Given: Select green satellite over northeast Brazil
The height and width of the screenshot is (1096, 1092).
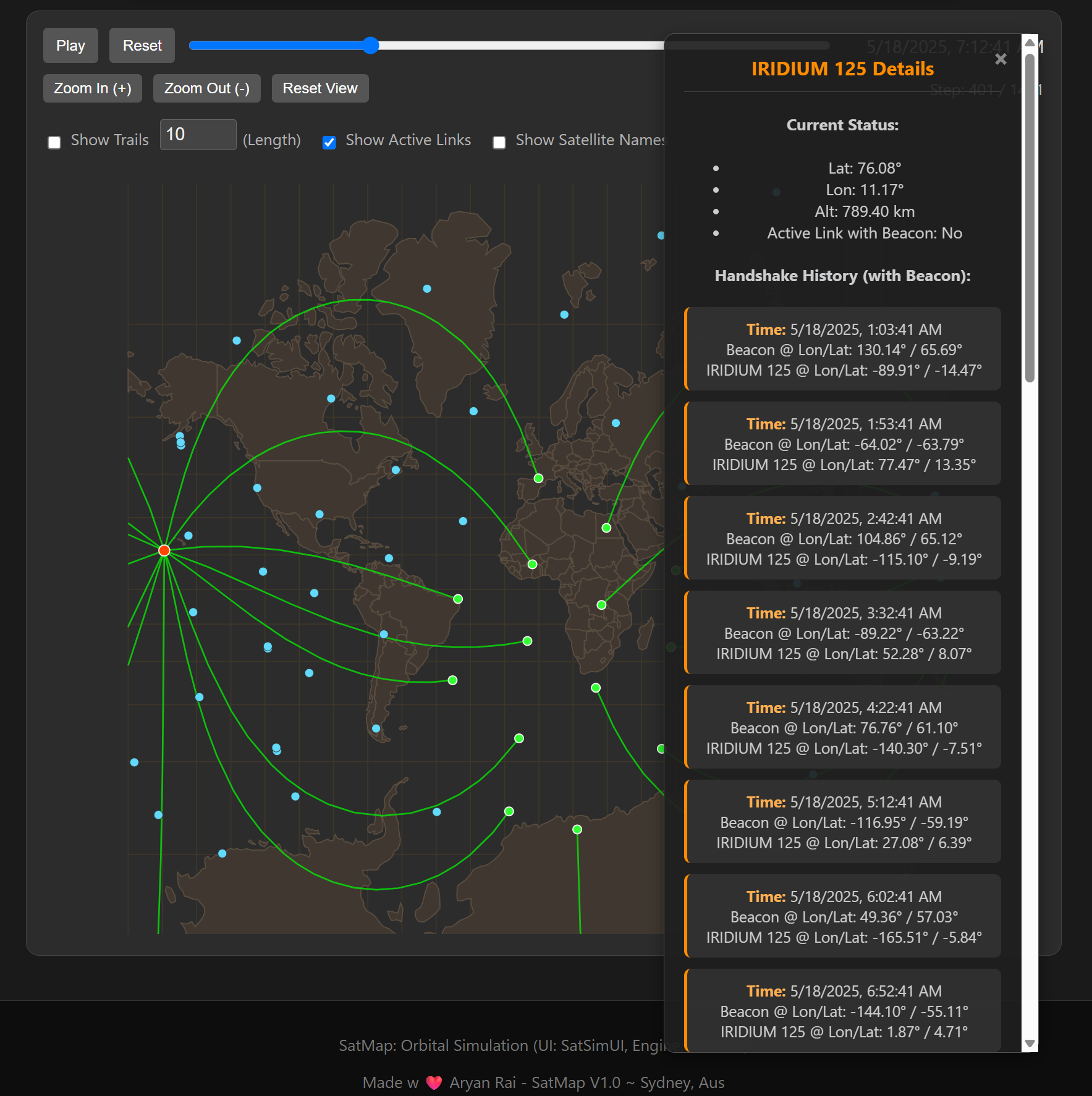Looking at the screenshot, I should coord(458,599).
